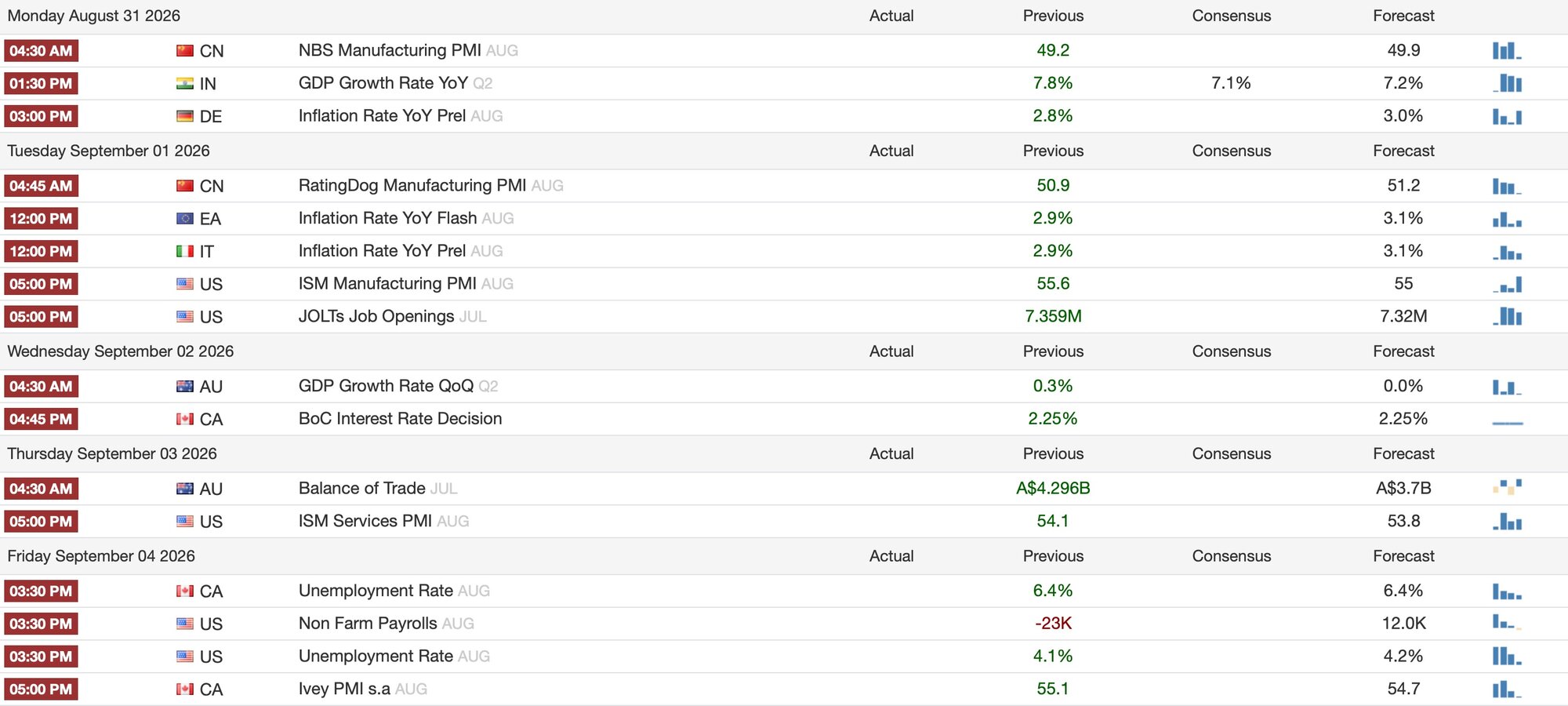The image size is (1568, 706).
Task: Click the 04:45 PM time badge for BoC decision
Action: (41, 420)
